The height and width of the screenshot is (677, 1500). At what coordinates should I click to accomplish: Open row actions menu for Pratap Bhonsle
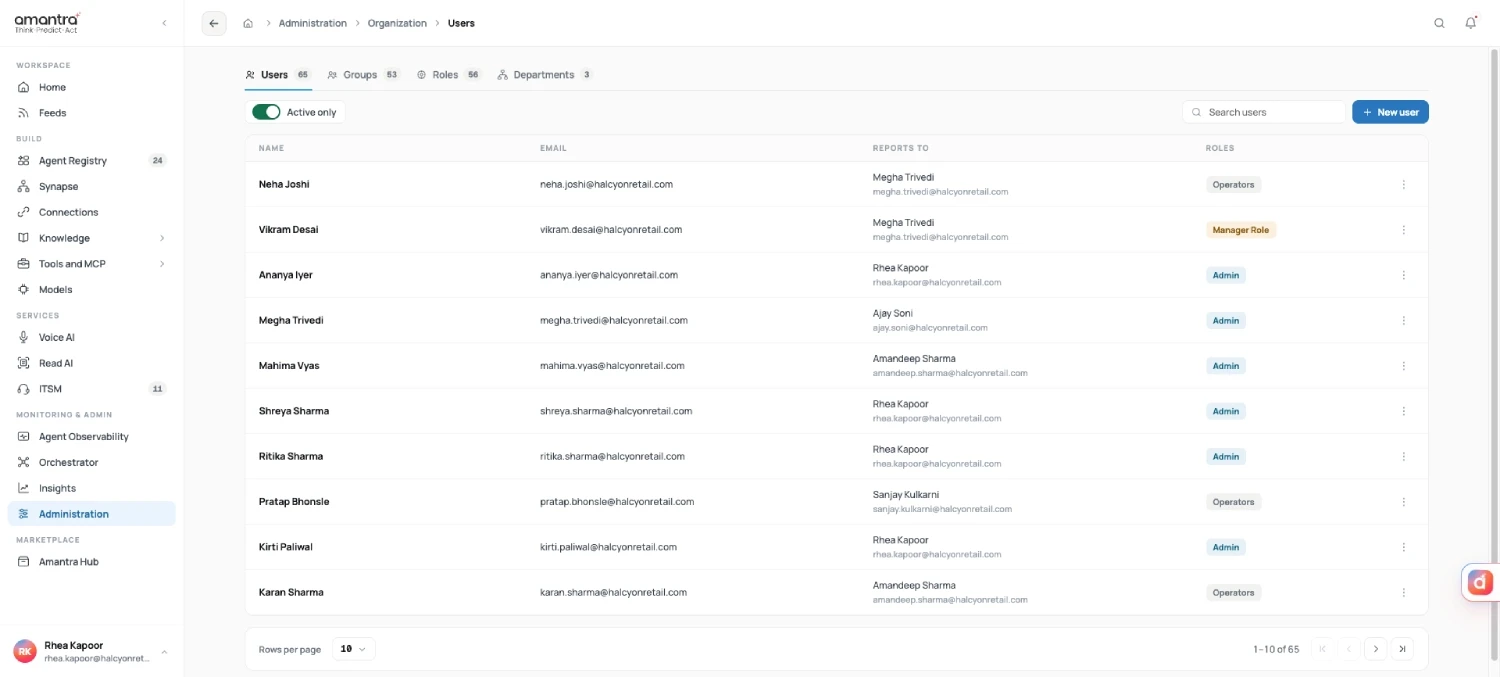click(1404, 502)
